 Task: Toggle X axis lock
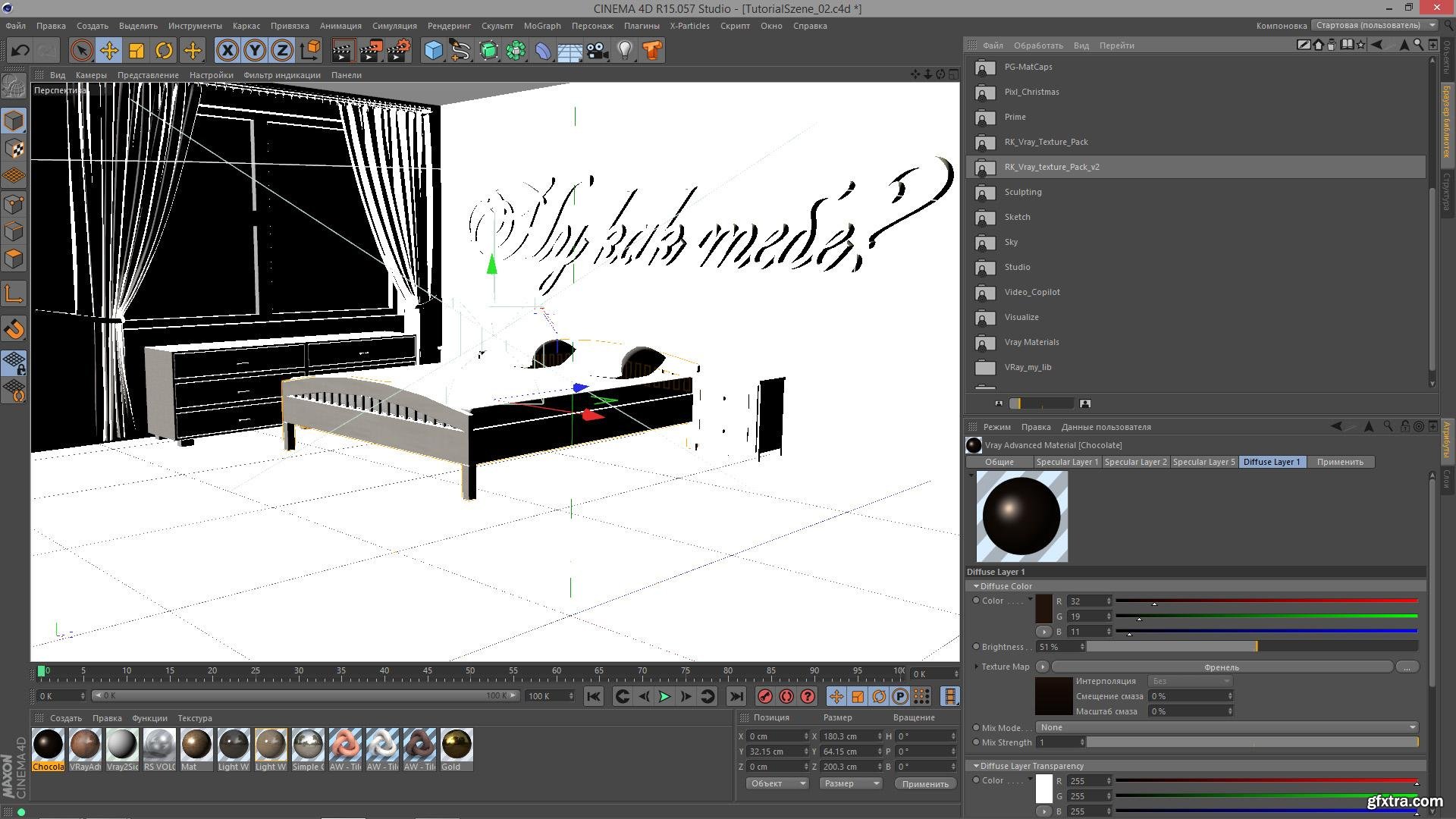(227, 51)
